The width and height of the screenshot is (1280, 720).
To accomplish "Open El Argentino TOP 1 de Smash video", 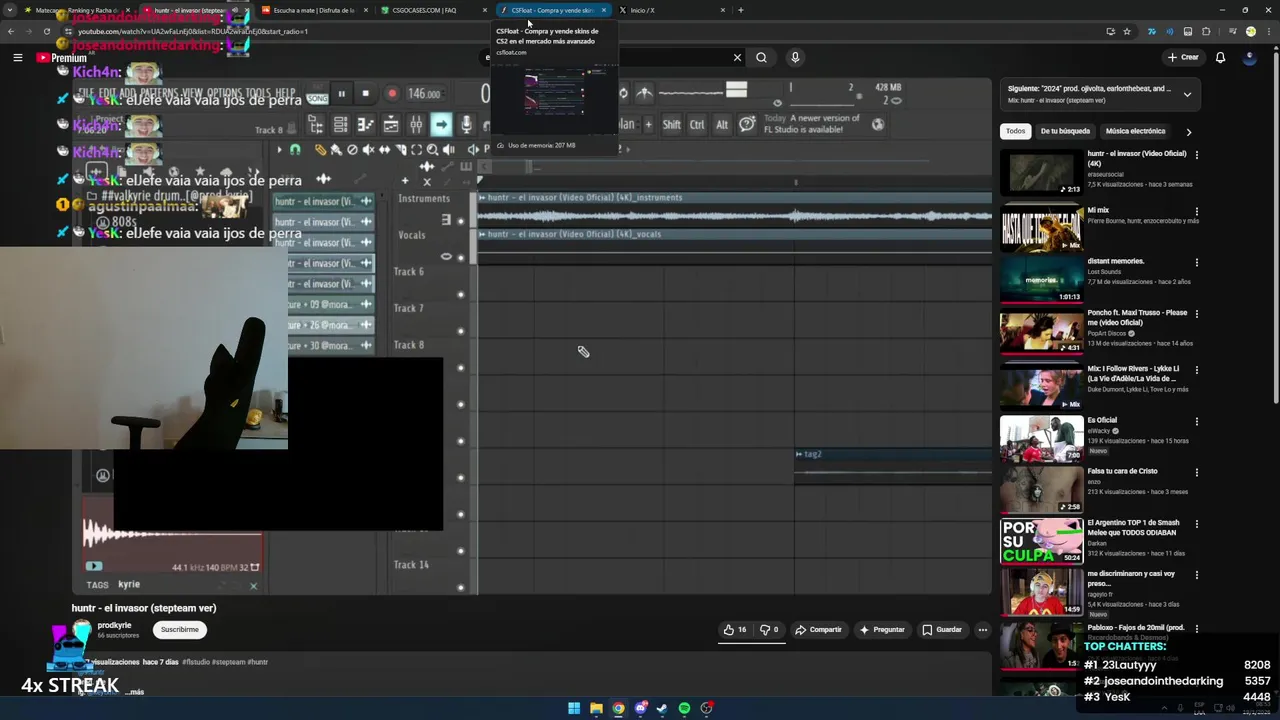I will pos(1041,541).
